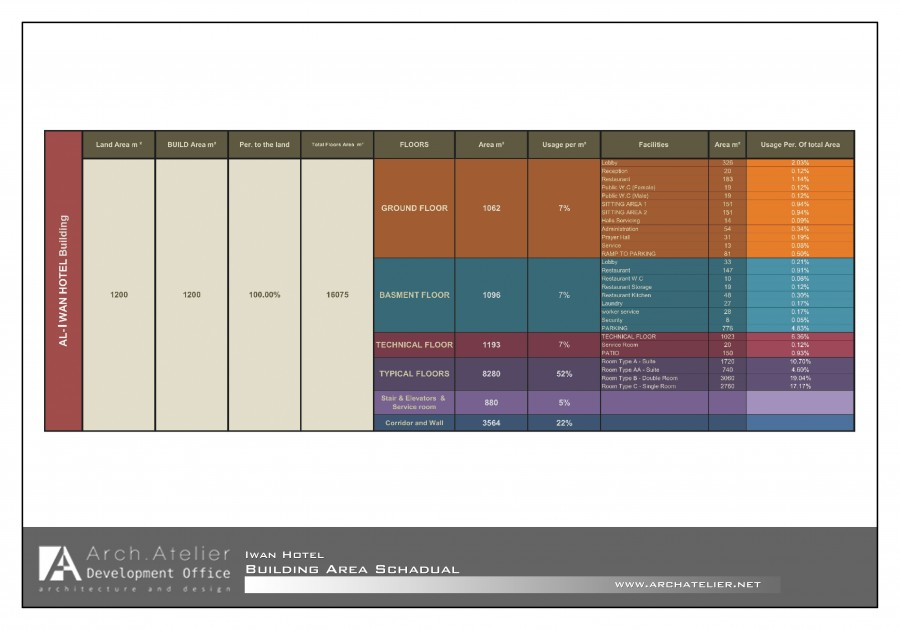
Task: Select the BUILD Area m² column header
Action: pos(191,145)
